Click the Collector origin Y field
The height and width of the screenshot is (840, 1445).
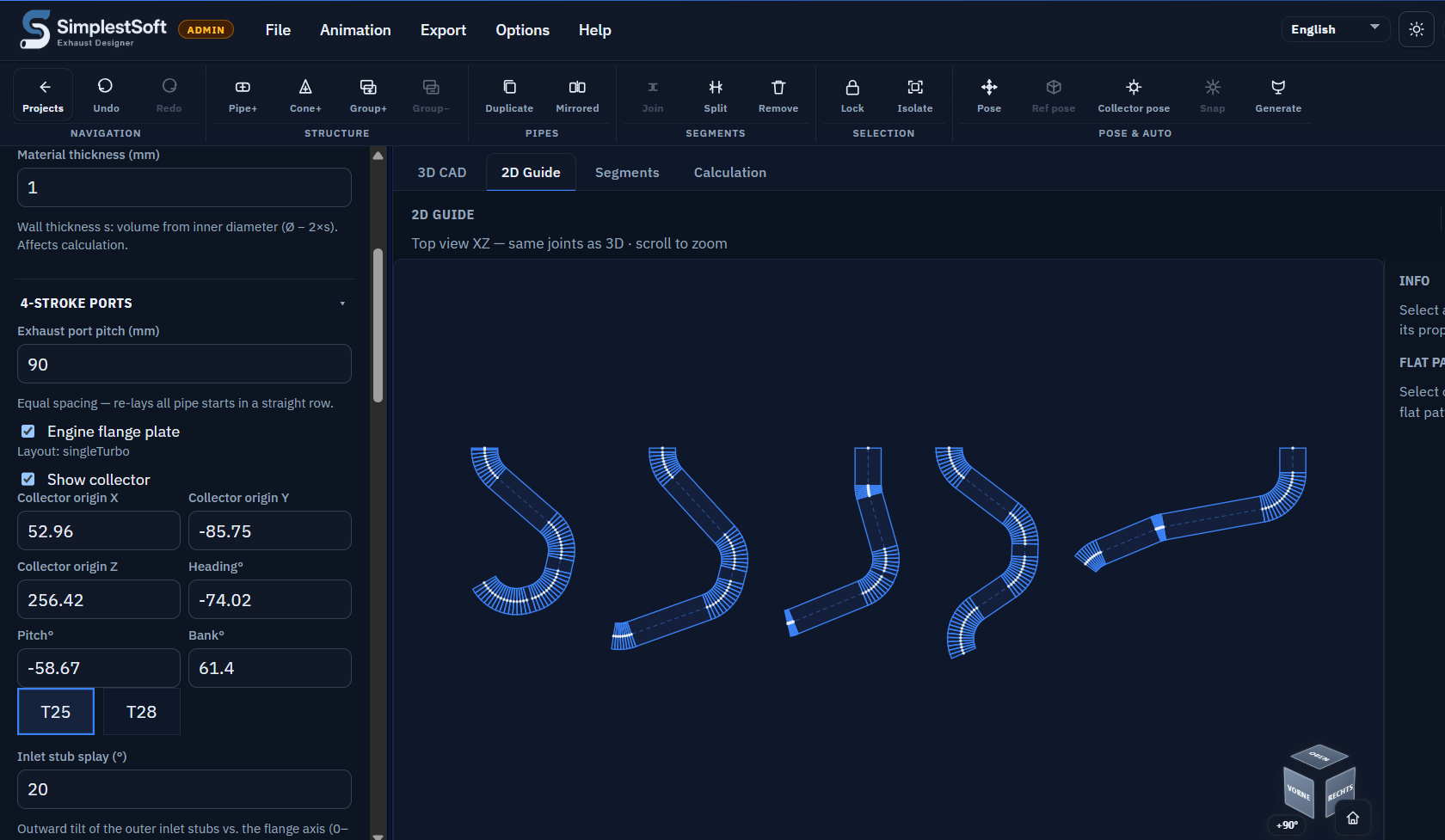[x=270, y=531]
